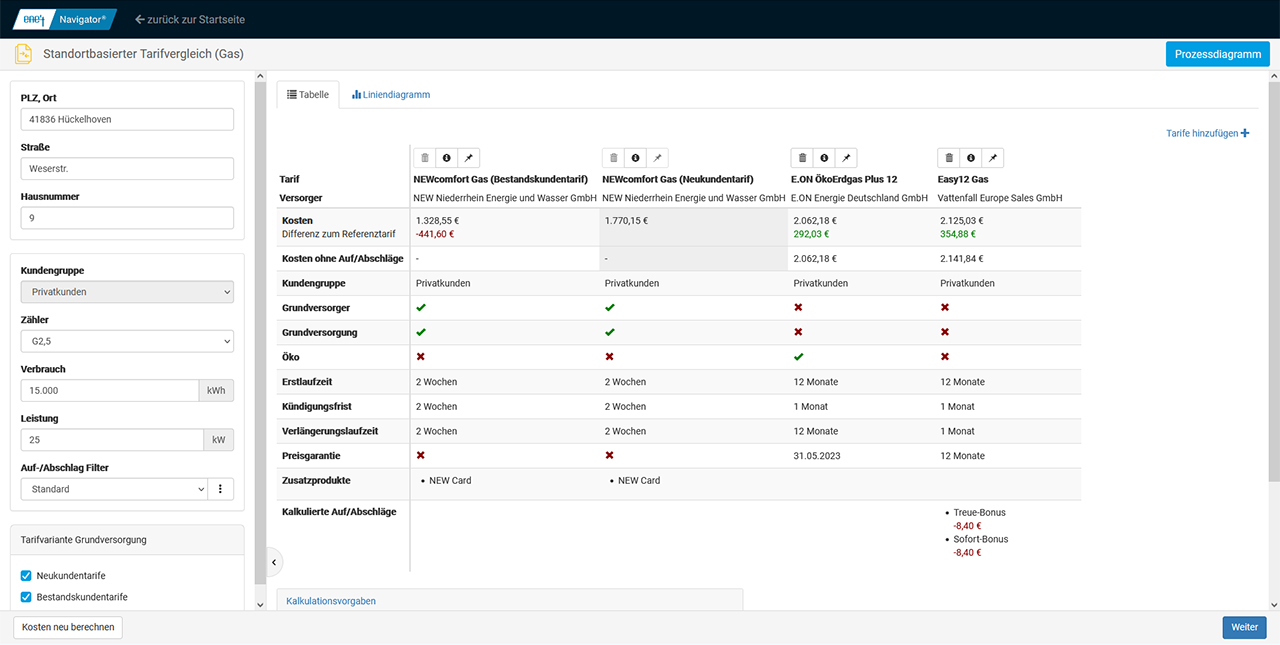
Task: Switch to the Liniendiagramm tab
Action: click(391, 95)
